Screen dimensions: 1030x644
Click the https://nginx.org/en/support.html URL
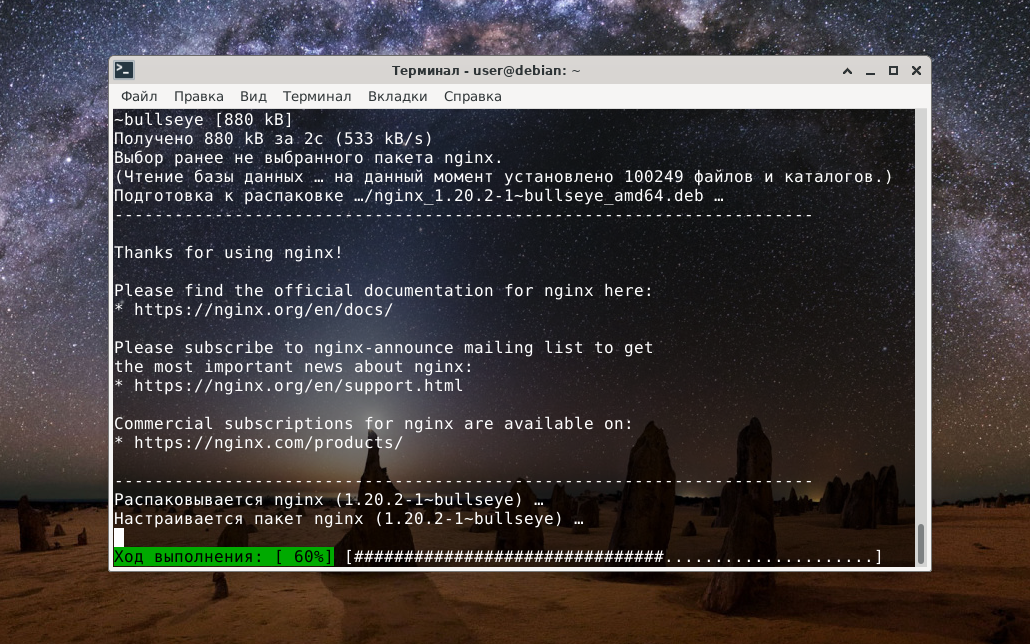[x=298, y=386]
